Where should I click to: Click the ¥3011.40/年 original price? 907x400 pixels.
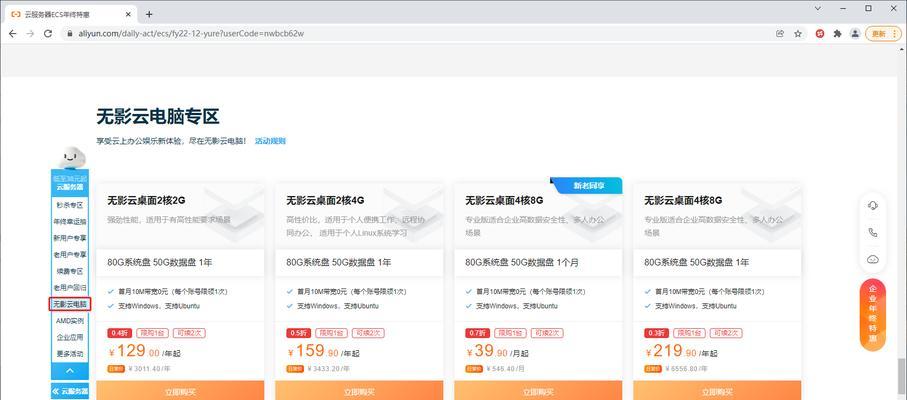point(149,368)
